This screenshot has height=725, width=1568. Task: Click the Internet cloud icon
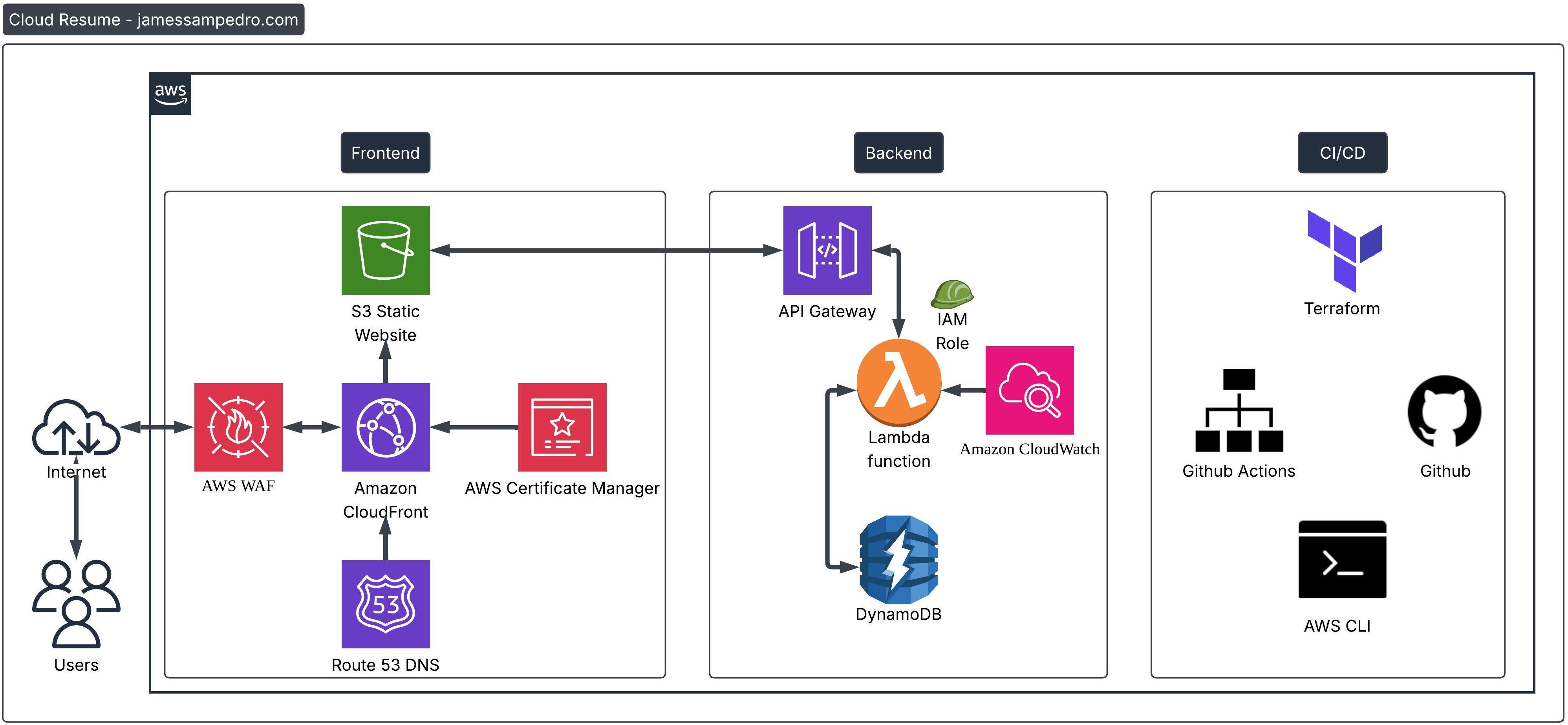76,427
